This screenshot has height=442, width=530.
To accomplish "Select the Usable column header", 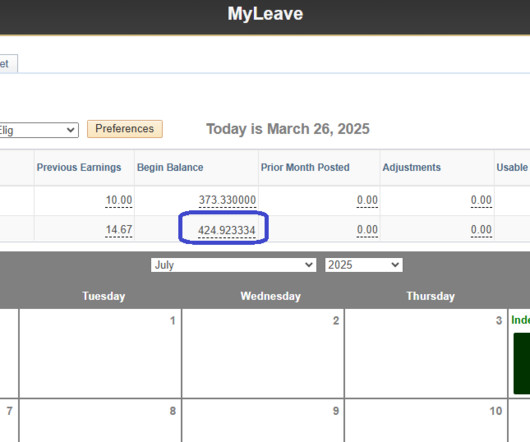I will pyautogui.click(x=512, y=167).
